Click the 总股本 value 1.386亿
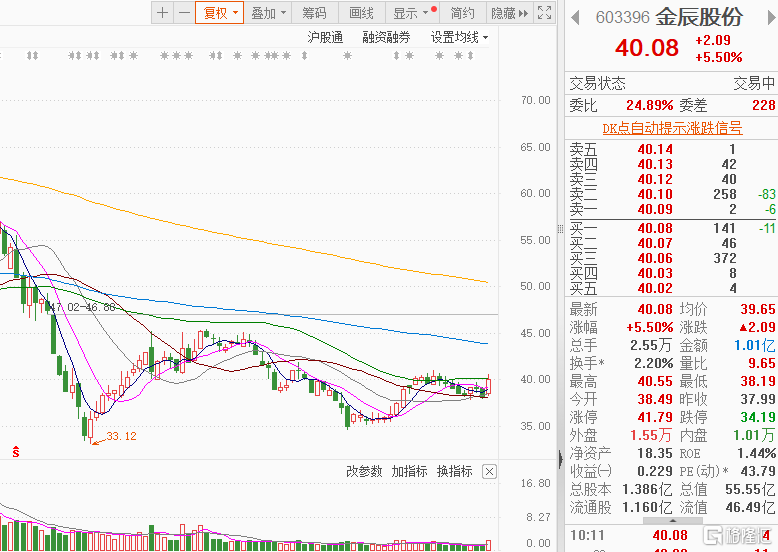This screenshot has width=778, height=552. coord(648,490)
